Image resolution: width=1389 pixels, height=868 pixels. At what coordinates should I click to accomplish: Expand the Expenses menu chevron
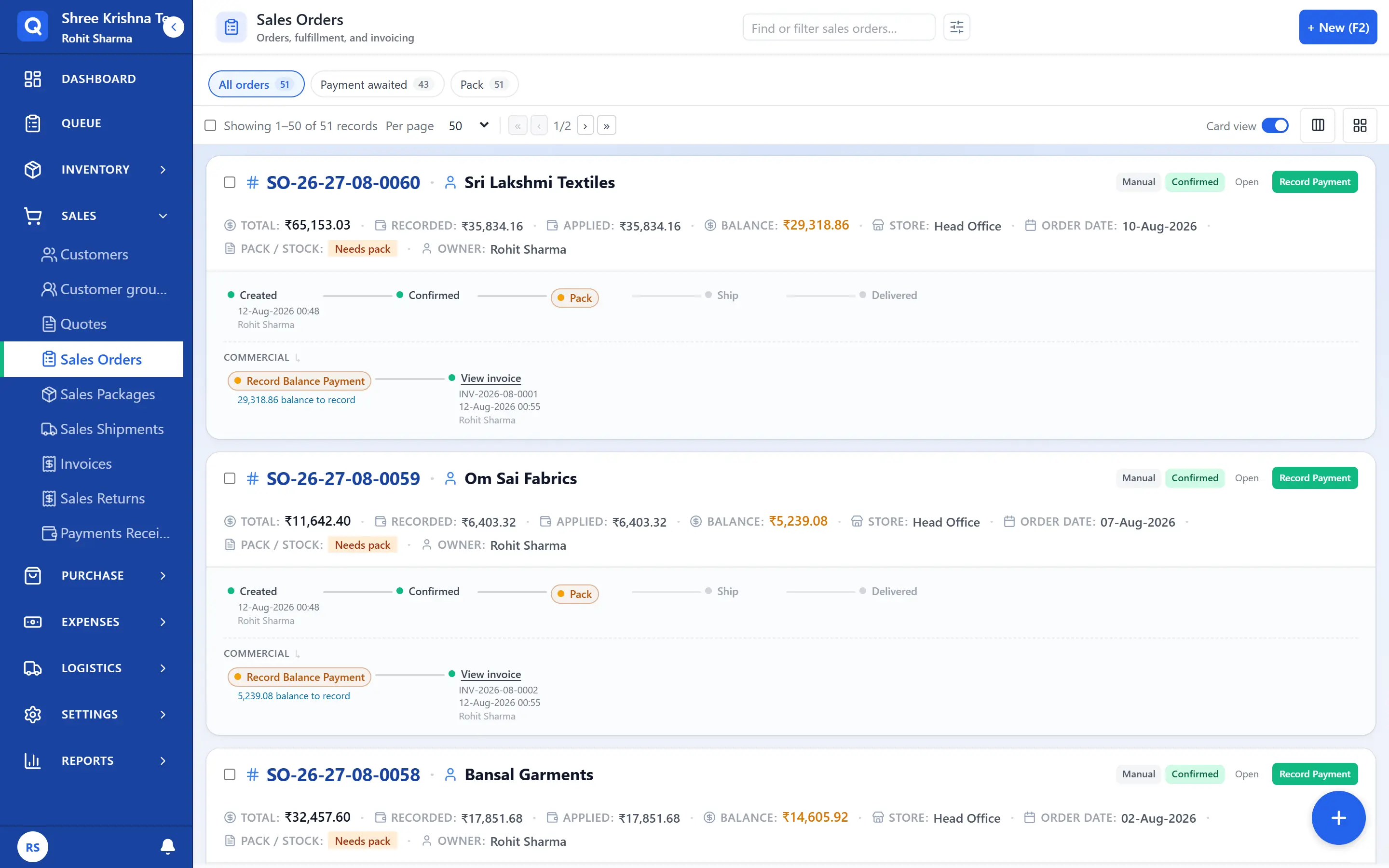click(x=163, y=622)
